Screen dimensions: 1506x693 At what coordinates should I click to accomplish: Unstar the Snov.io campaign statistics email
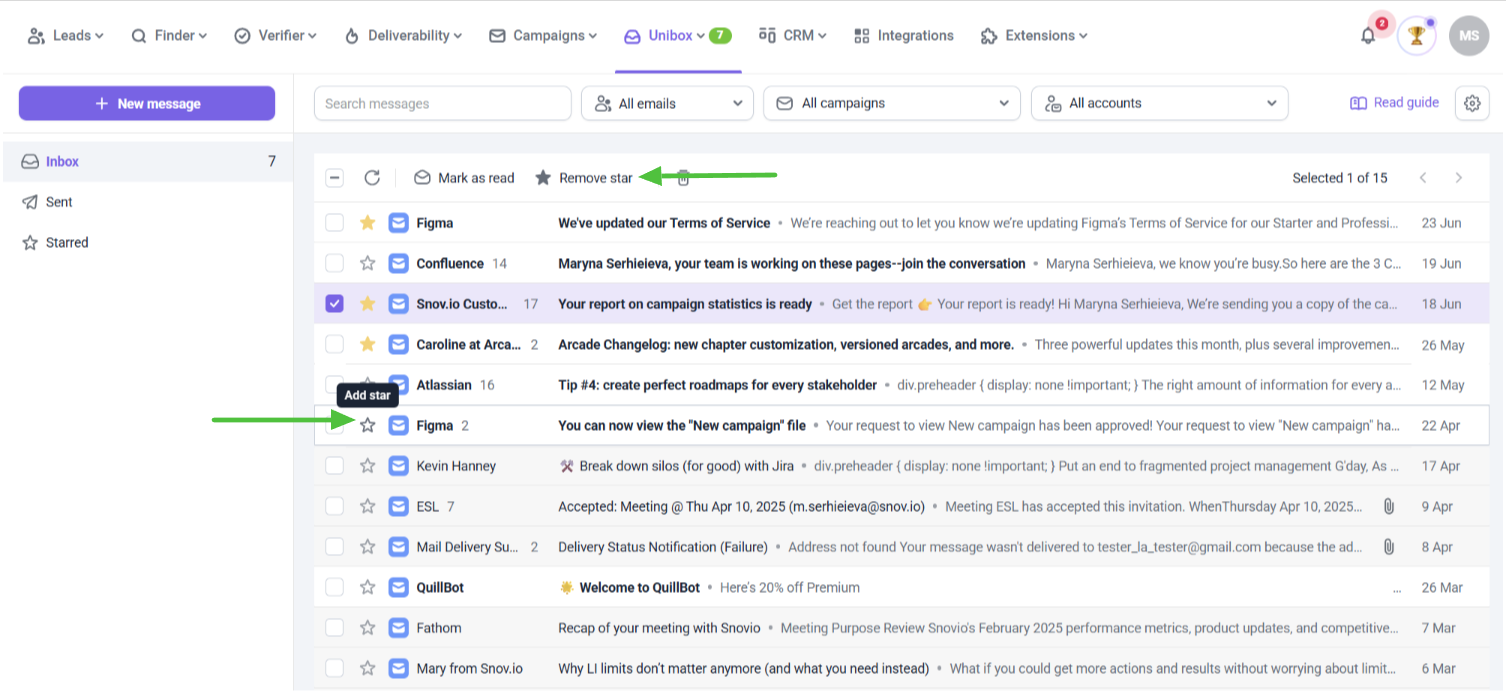pyautogui.click(x=367, y=304)
